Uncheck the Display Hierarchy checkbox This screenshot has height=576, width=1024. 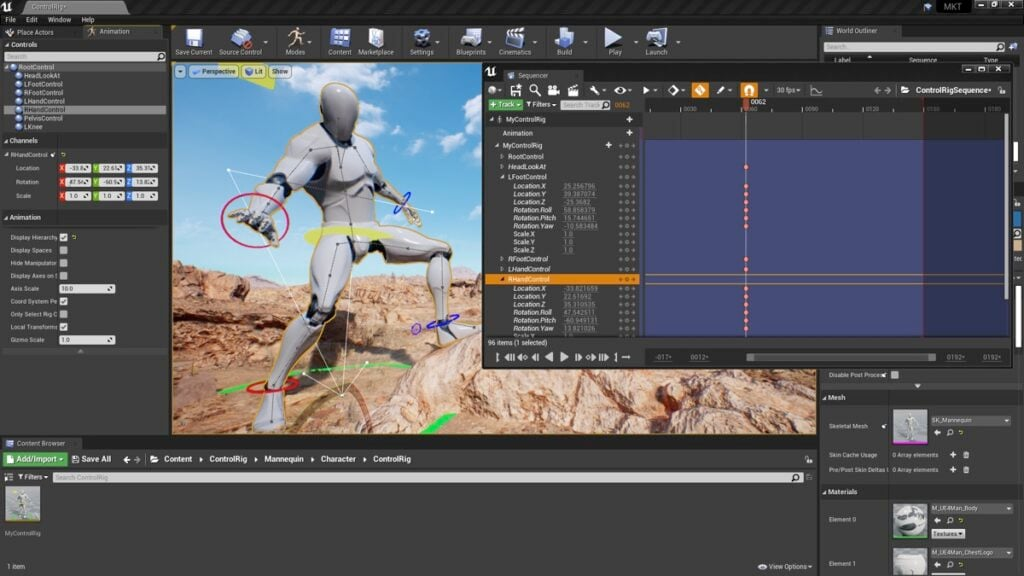click(x=63, y=238)
